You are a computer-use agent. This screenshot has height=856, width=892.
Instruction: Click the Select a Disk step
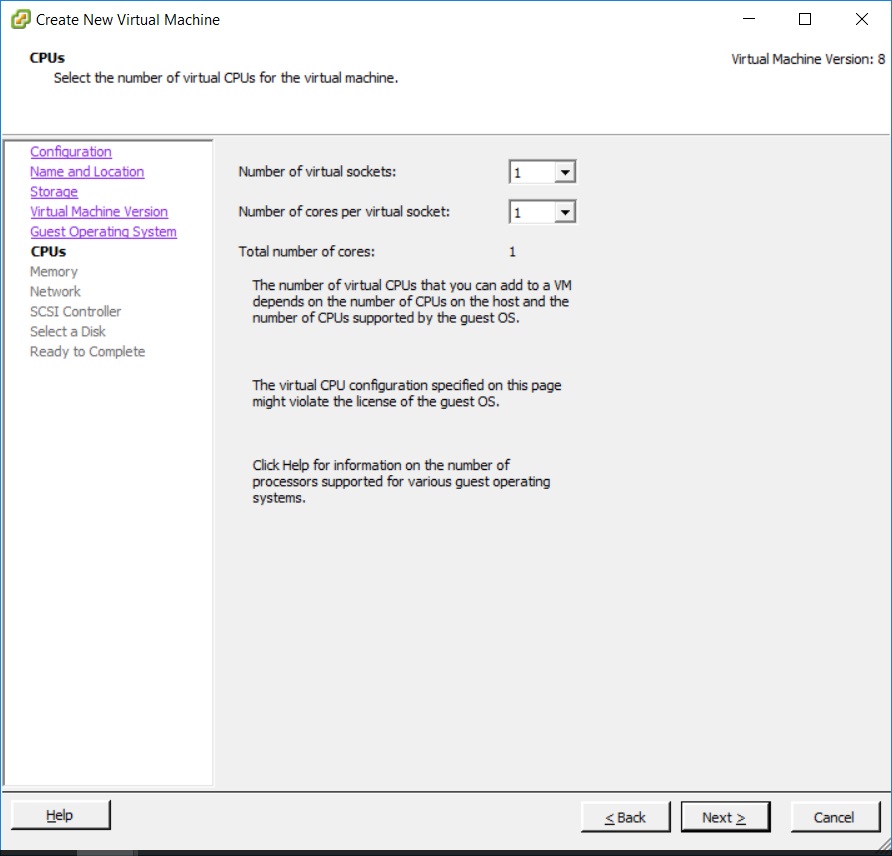tap(67, 332)
